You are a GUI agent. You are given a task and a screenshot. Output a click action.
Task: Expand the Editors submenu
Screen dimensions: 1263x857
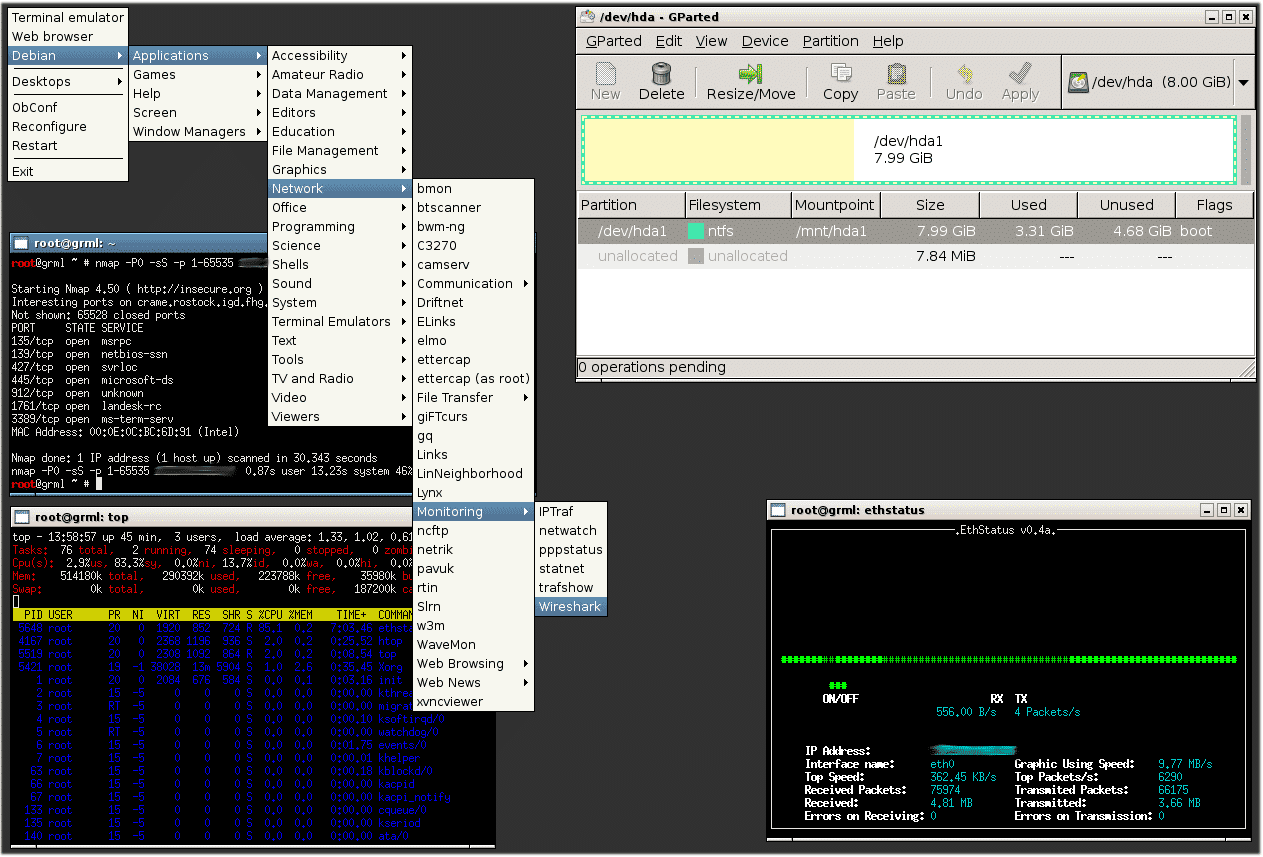tap(340, 113)
